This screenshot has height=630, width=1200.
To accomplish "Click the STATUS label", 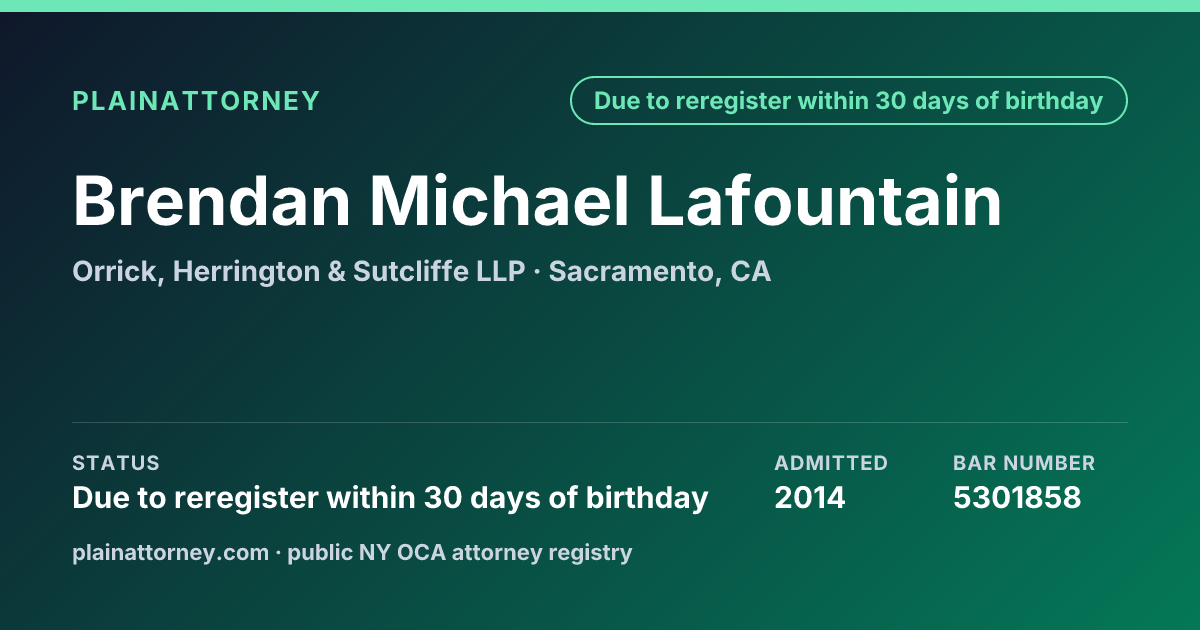I will [116, 463].
